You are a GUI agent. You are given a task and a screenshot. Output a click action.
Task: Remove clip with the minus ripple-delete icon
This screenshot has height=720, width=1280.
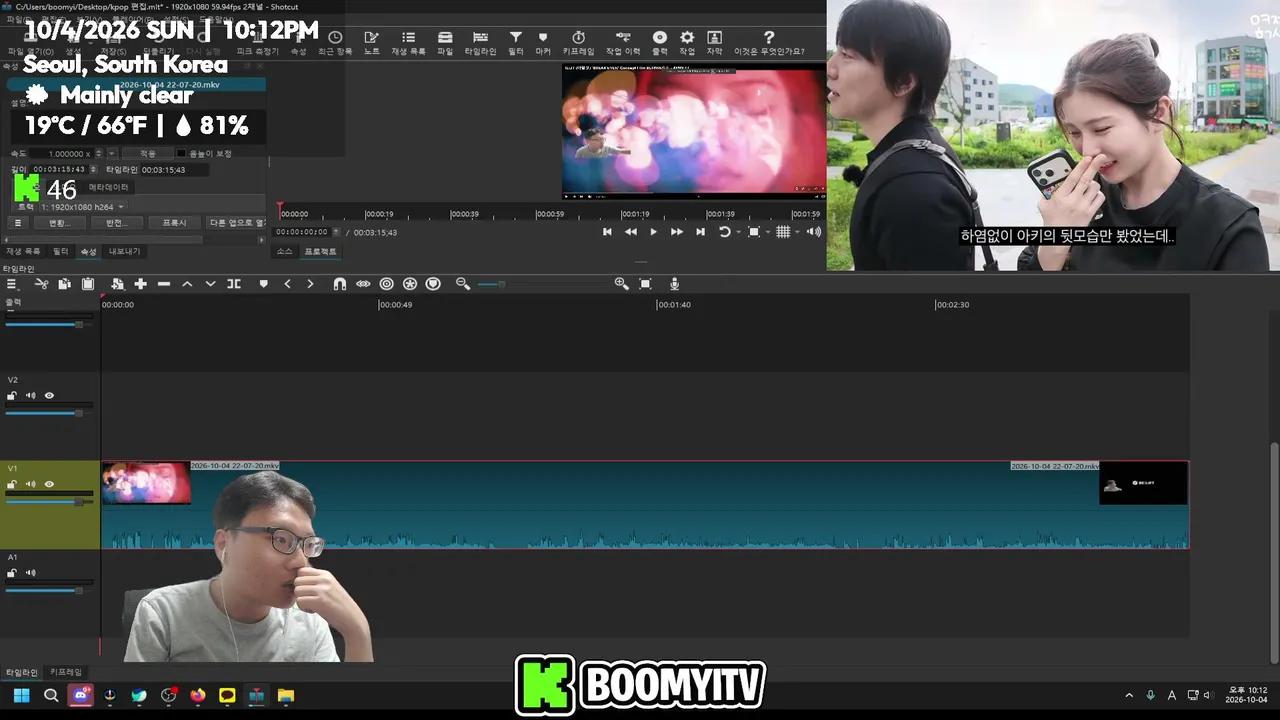pyautogui.click(x=164, y=284)
